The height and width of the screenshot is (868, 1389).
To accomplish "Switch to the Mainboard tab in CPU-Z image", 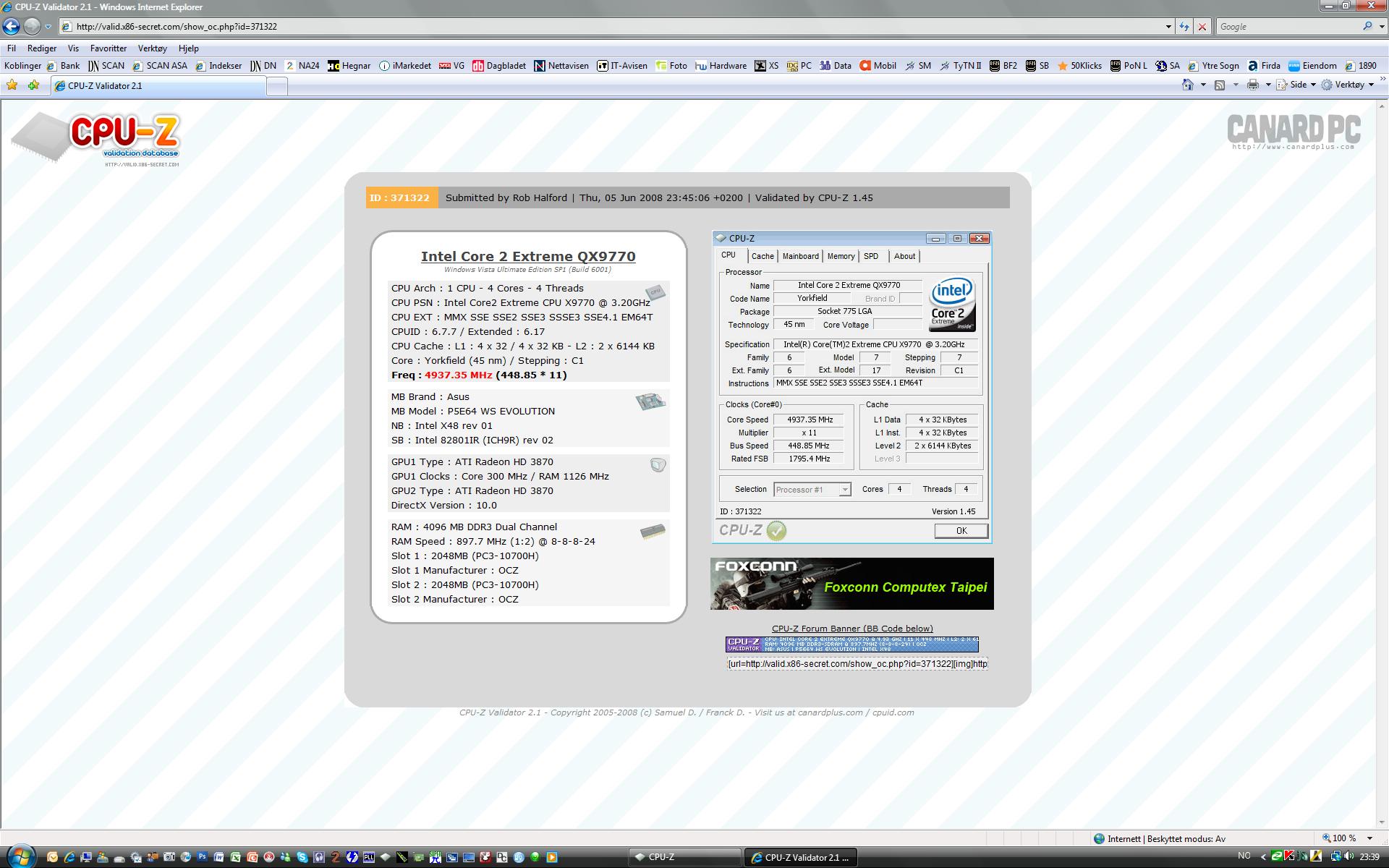I will (801, 256).
